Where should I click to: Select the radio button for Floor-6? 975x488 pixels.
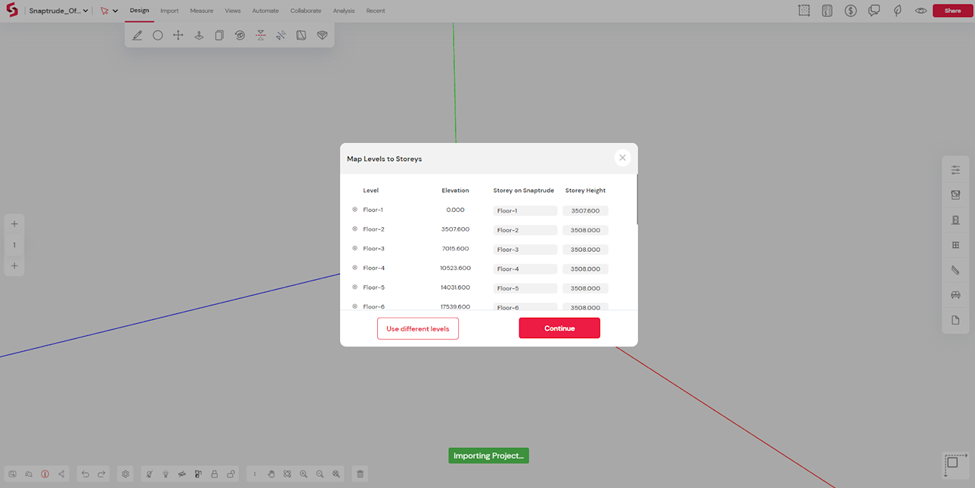(355, 306)
